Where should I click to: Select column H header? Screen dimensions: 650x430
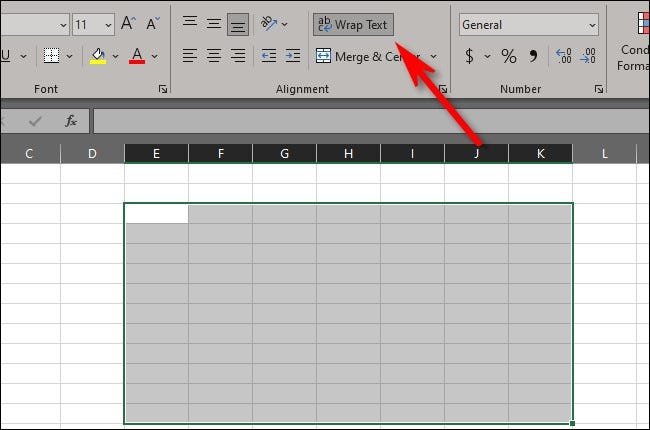coord(348,153)
